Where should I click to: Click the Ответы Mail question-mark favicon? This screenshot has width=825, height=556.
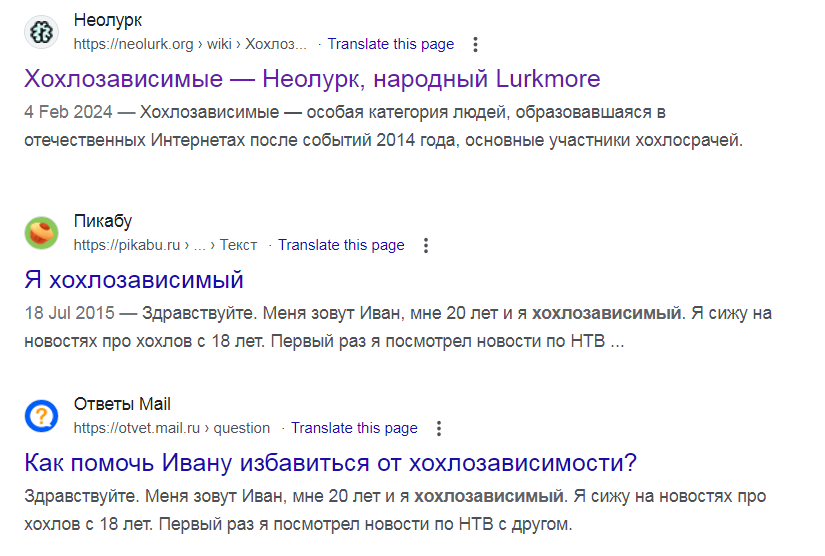click(41, 416)
